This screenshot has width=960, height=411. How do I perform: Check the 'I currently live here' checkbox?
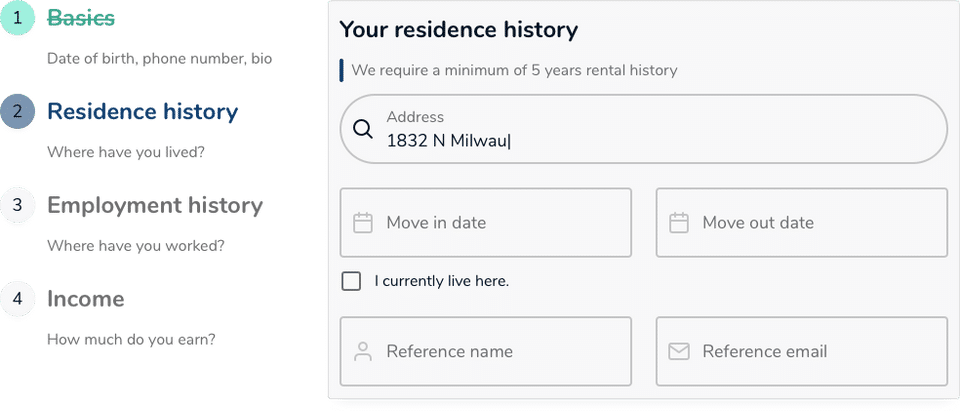(x=351, y=281)
